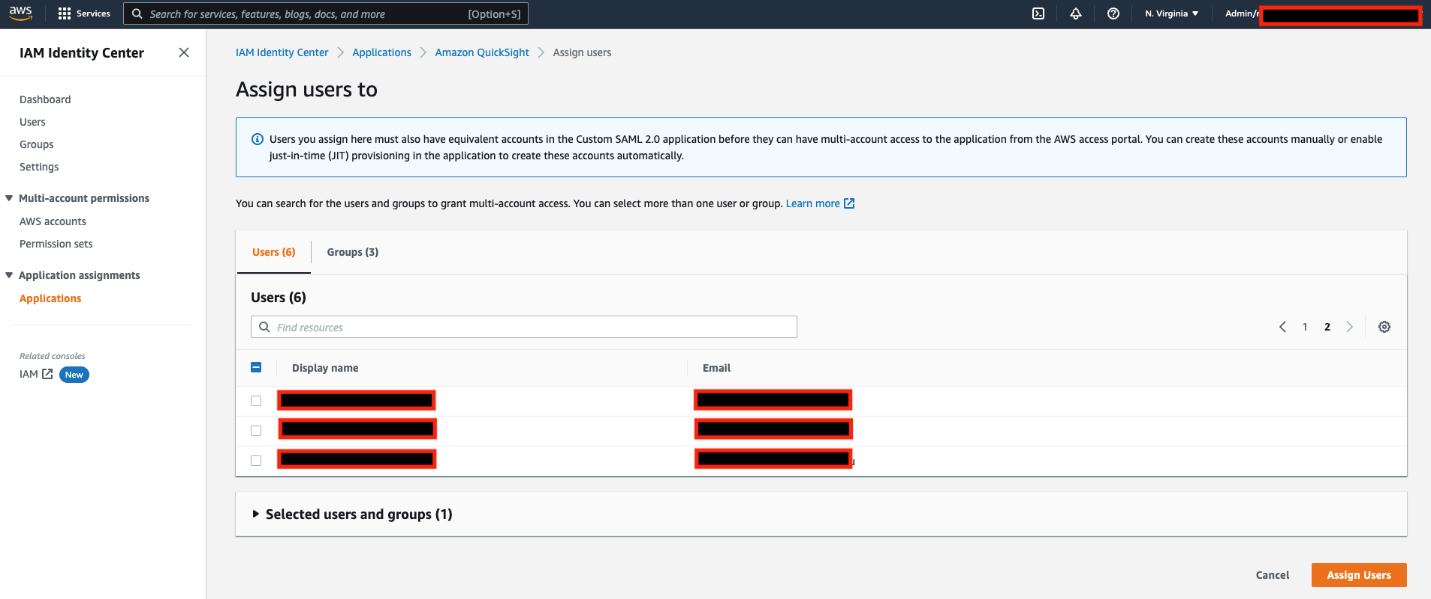Open Applications in the sidebar
Image resolution: width=1431 pixels, height=599 pixels.
click(50, 298)
